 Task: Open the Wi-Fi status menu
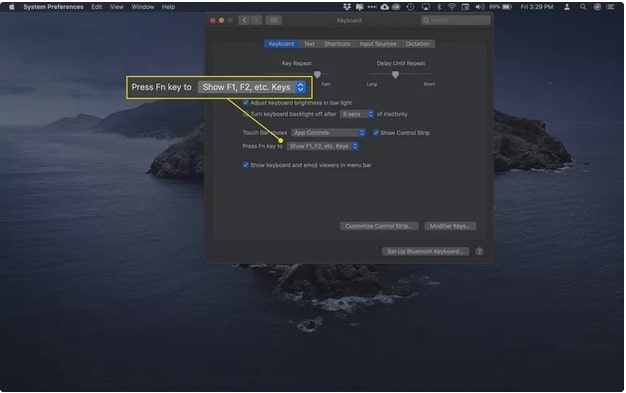coord(452,7)
